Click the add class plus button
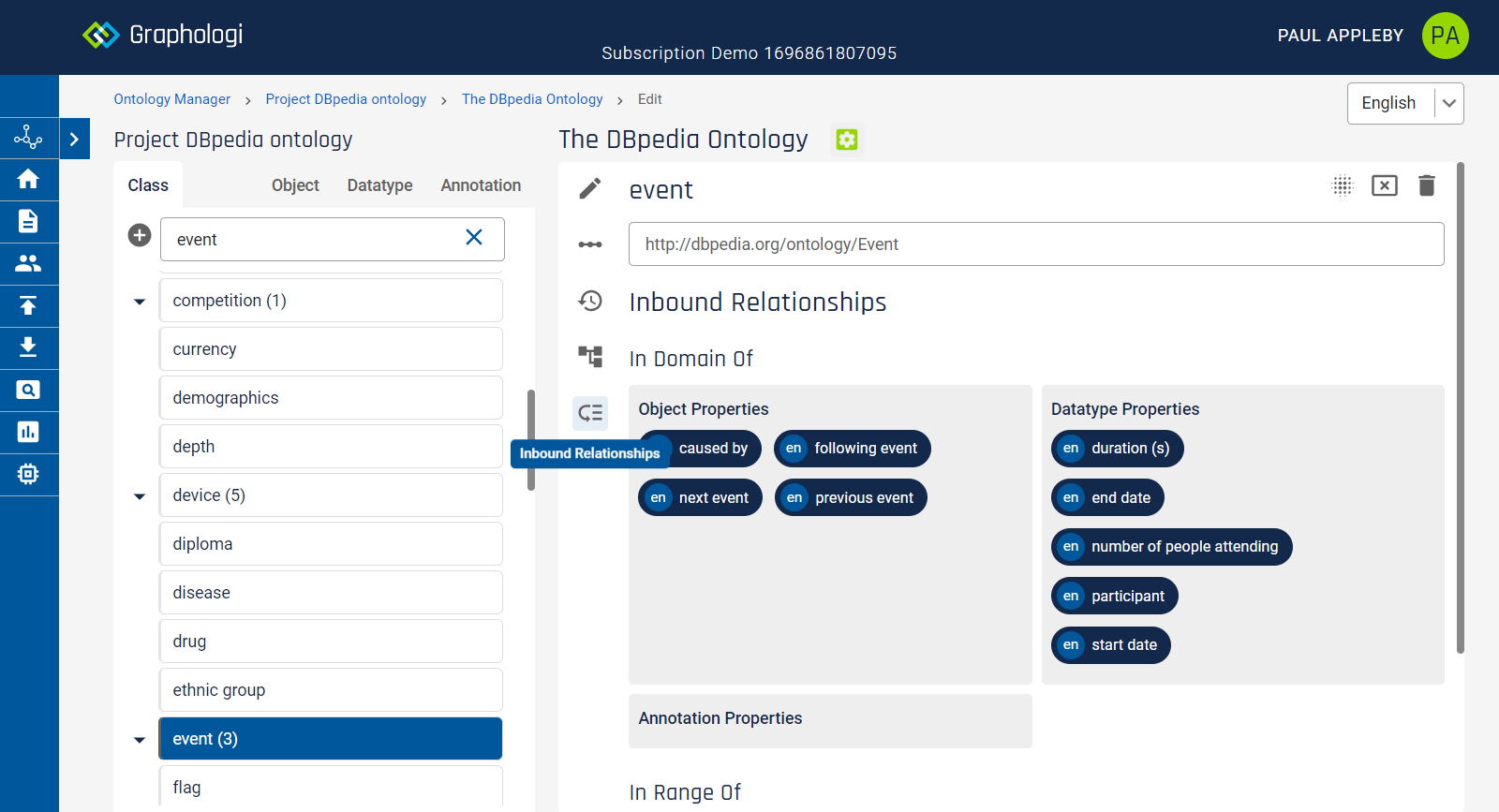1499x812 pixels. coord(140,236)
